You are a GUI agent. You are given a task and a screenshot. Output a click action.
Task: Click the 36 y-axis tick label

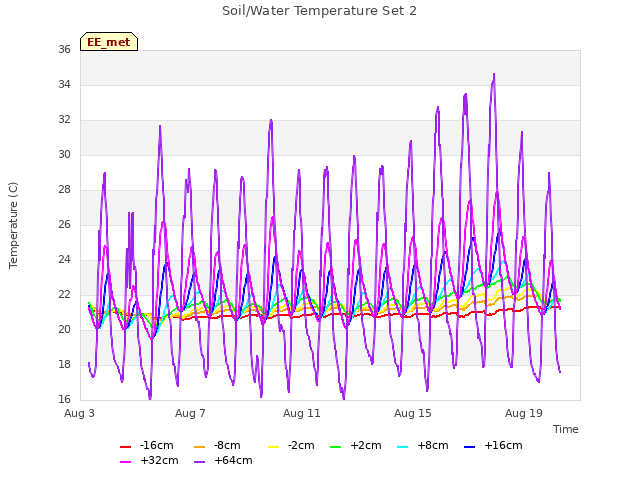tap(64, 49)
